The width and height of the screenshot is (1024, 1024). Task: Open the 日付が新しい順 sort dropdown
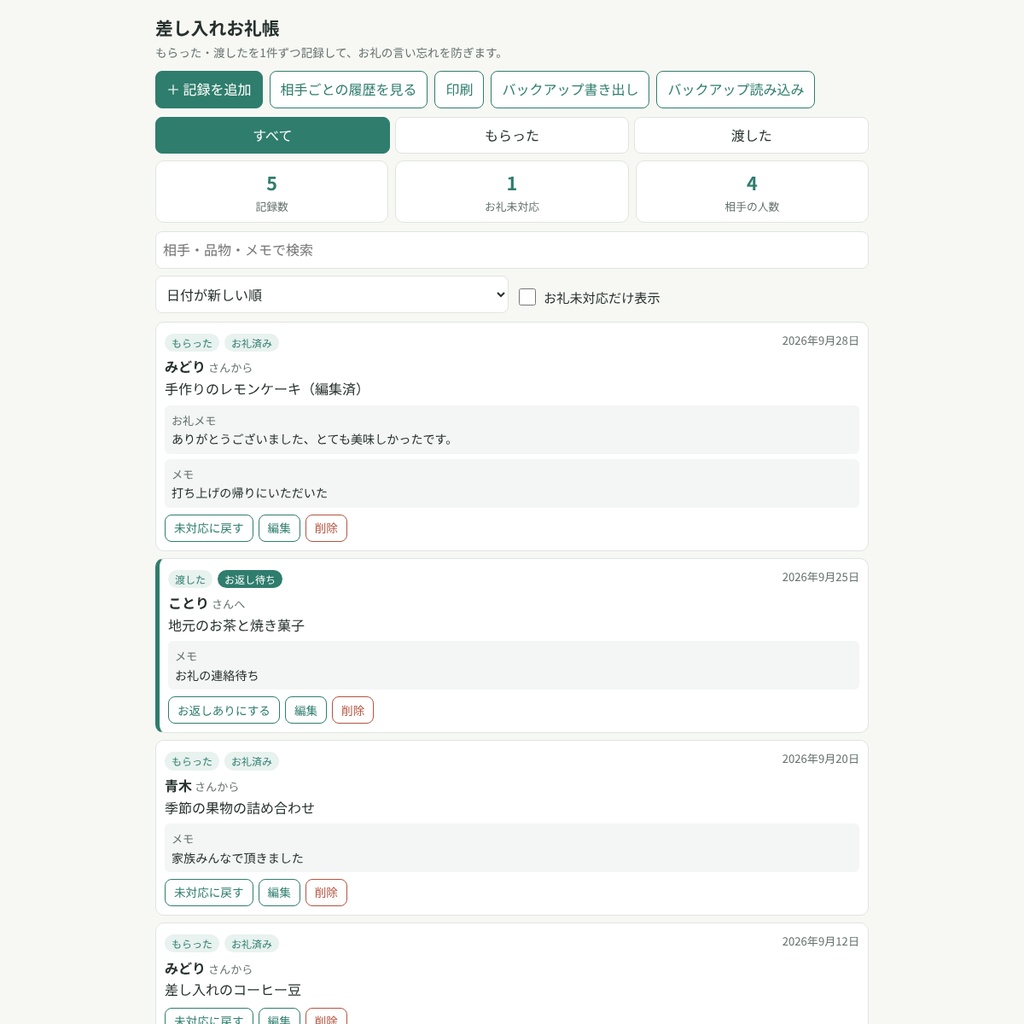point(332,295)
